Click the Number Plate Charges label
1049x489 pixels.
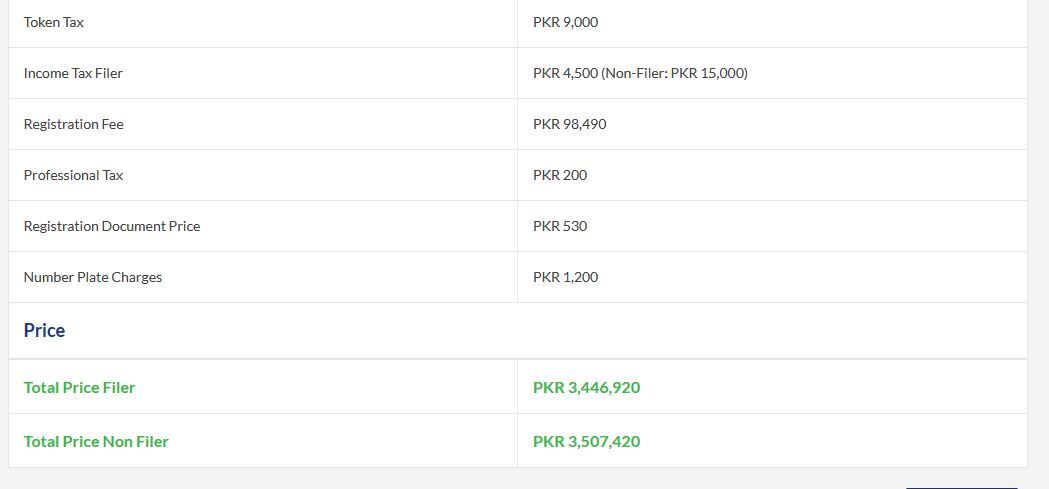pos(92,277)
